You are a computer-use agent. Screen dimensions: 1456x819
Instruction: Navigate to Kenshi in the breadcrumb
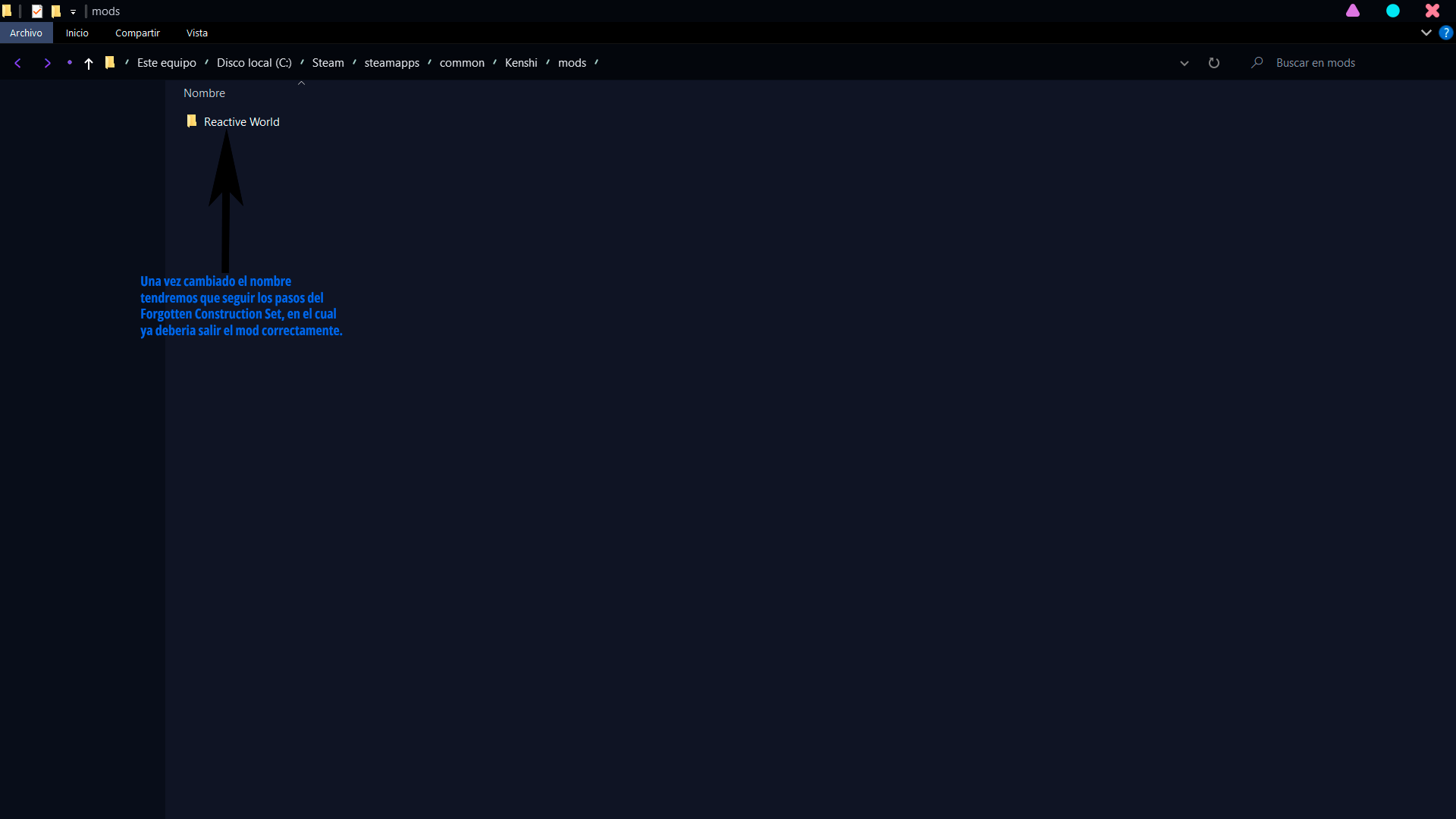[x=520, y=63]
